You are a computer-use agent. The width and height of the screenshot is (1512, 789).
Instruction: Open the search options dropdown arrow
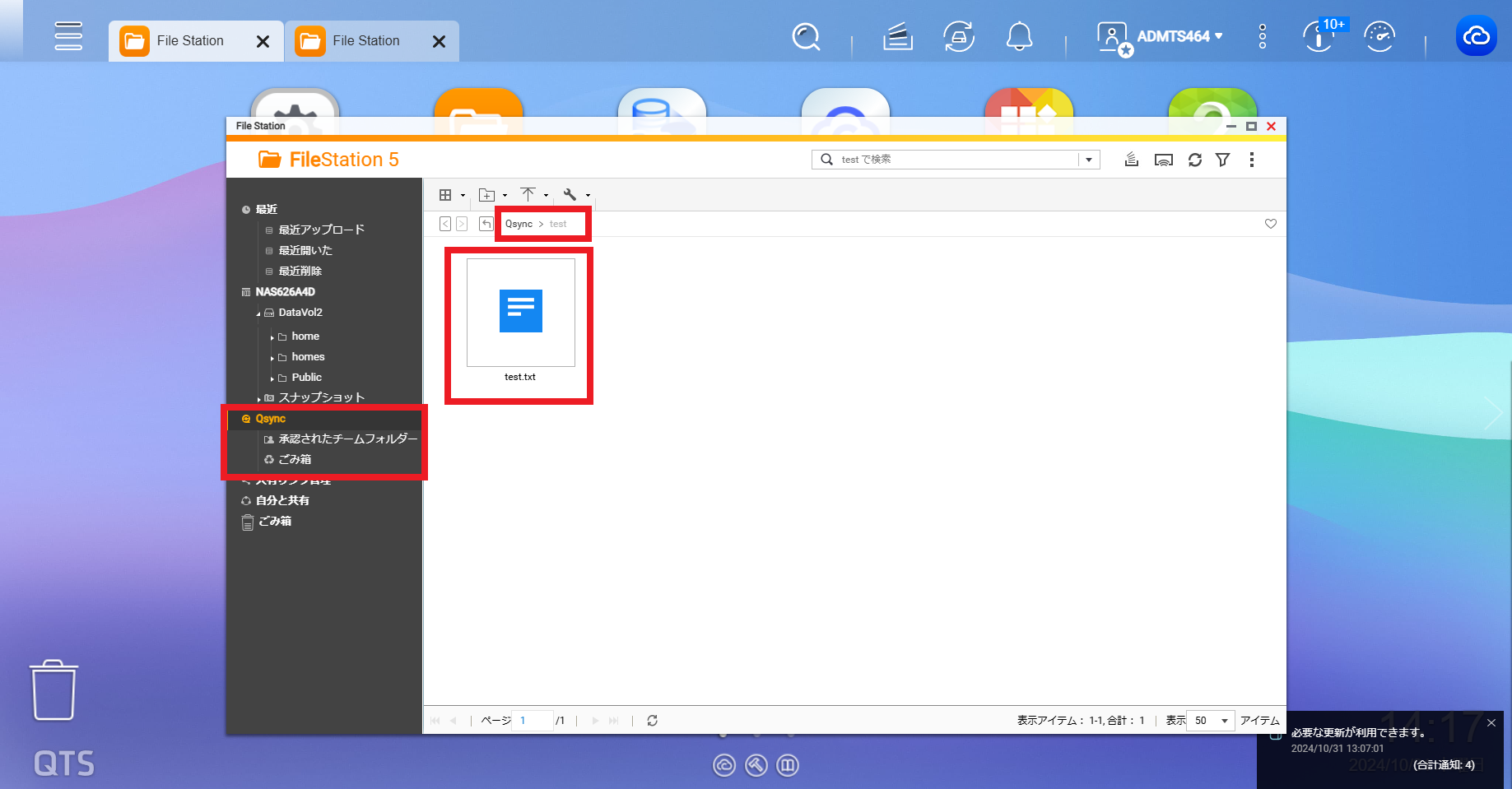coord(1089,160)
